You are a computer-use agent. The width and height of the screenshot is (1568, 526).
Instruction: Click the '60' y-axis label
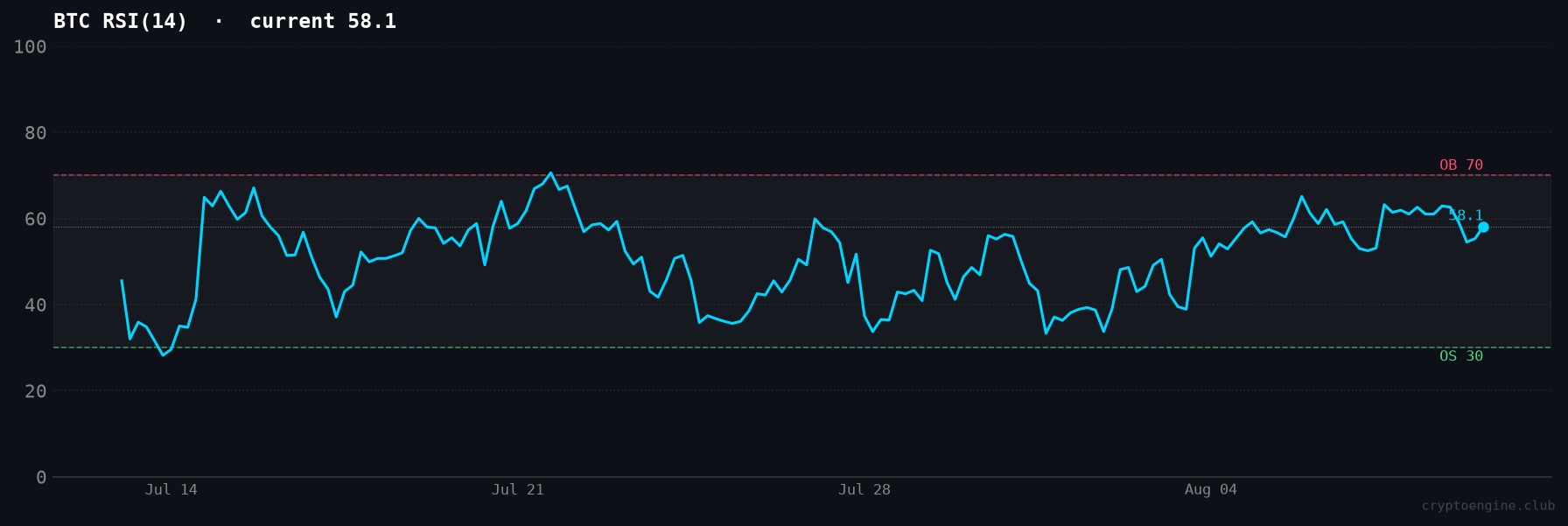36,219
